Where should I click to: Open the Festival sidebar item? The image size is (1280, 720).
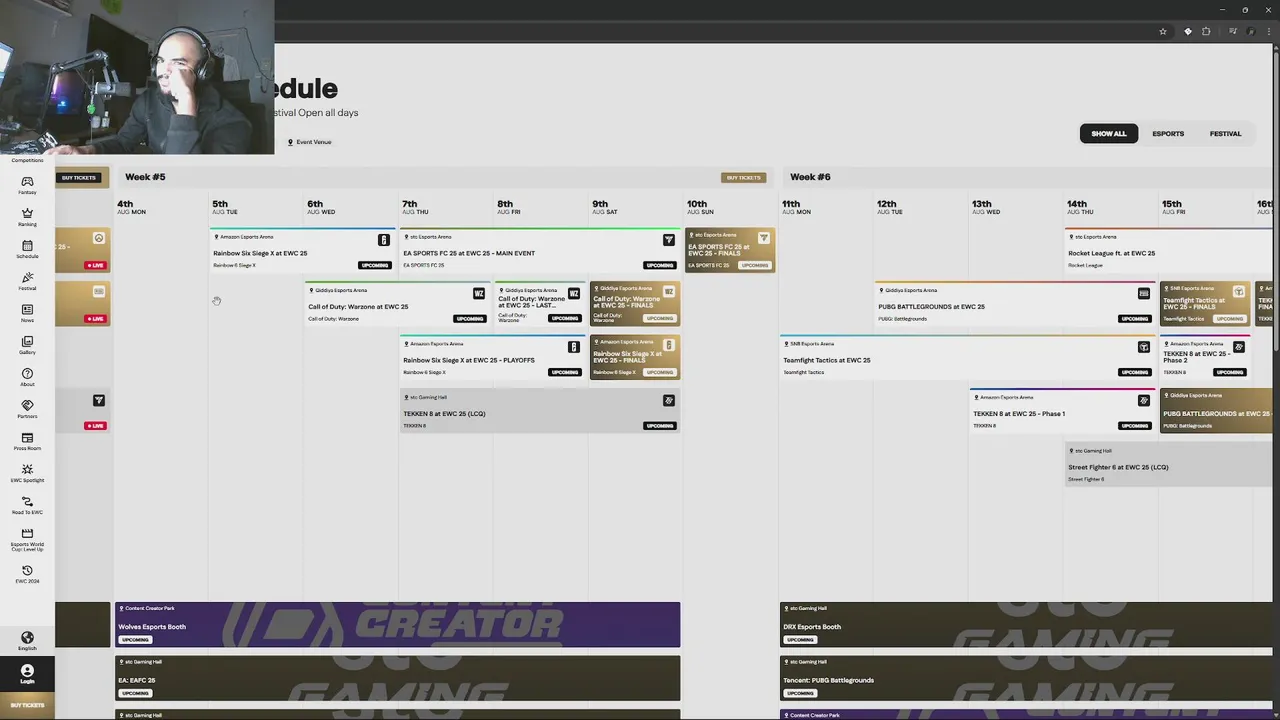[x=27, y=281]
